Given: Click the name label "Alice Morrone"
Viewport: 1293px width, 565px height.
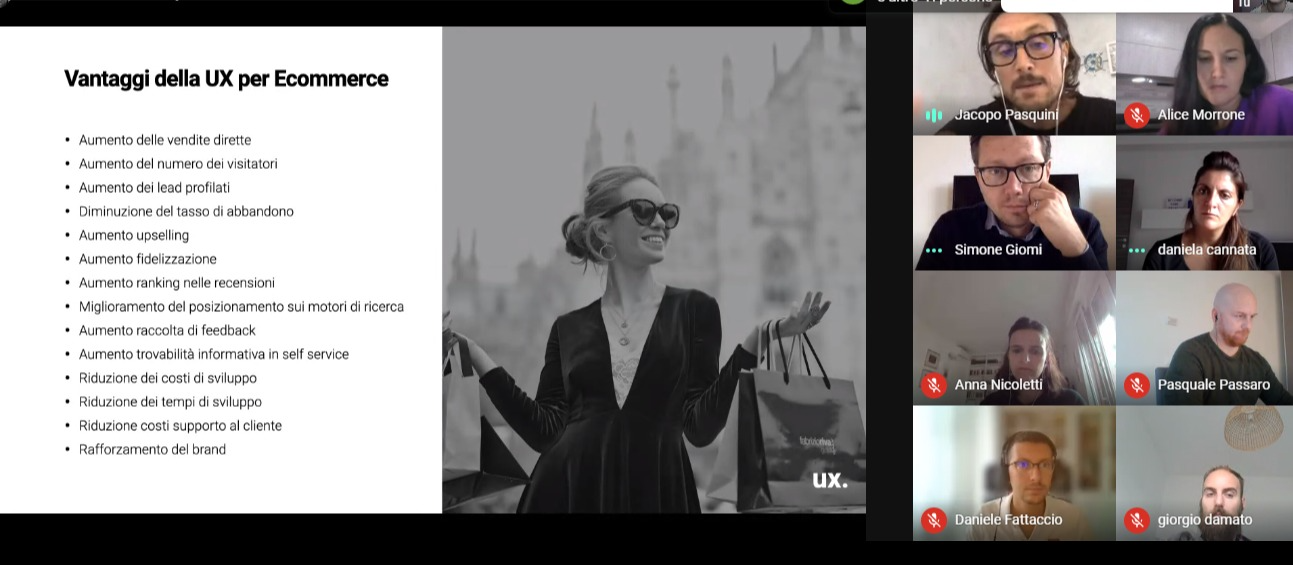Looking at the screenshot, I should point(1201,115).
